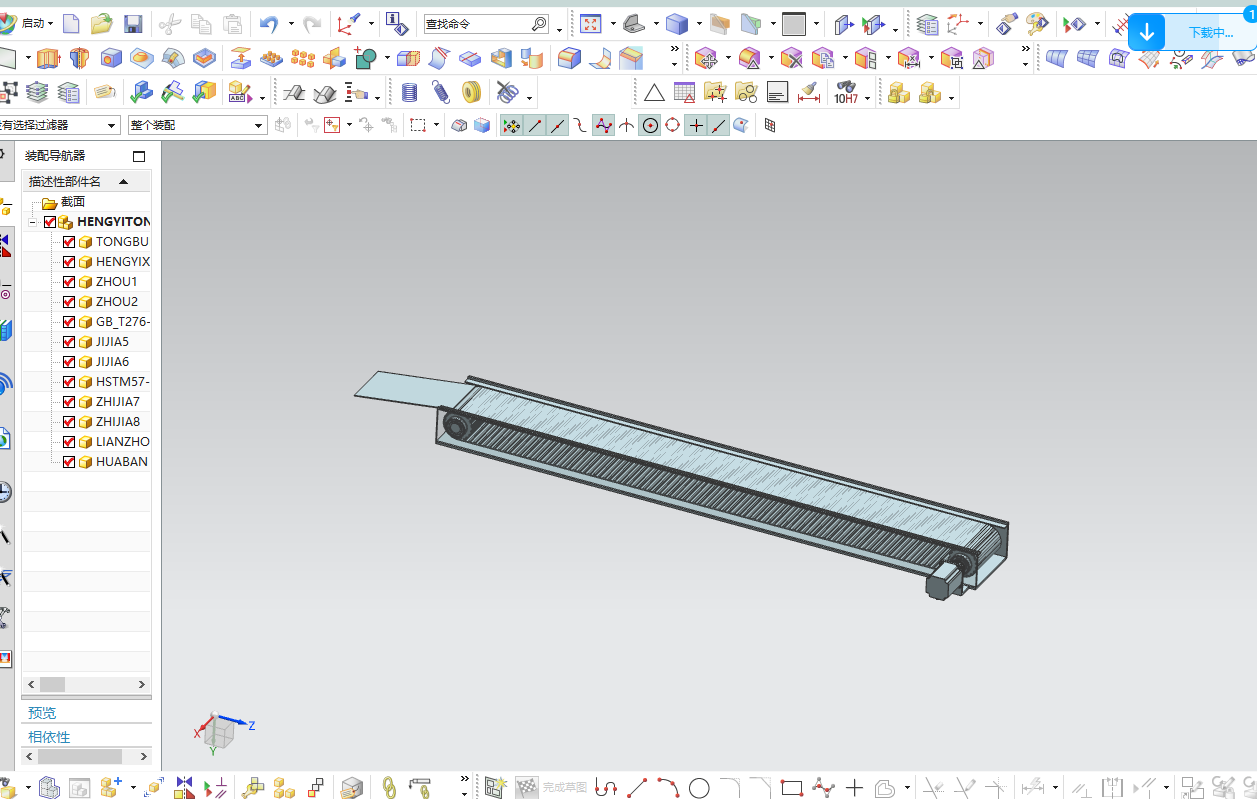Toggle the arc center snap point button

(650, 125)
